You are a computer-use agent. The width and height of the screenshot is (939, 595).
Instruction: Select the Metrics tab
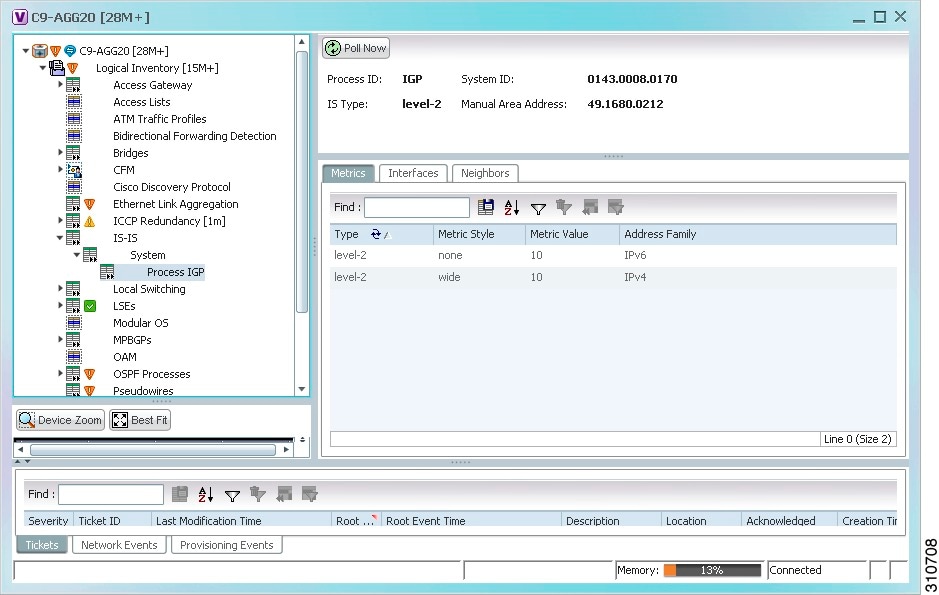(348, 173)
